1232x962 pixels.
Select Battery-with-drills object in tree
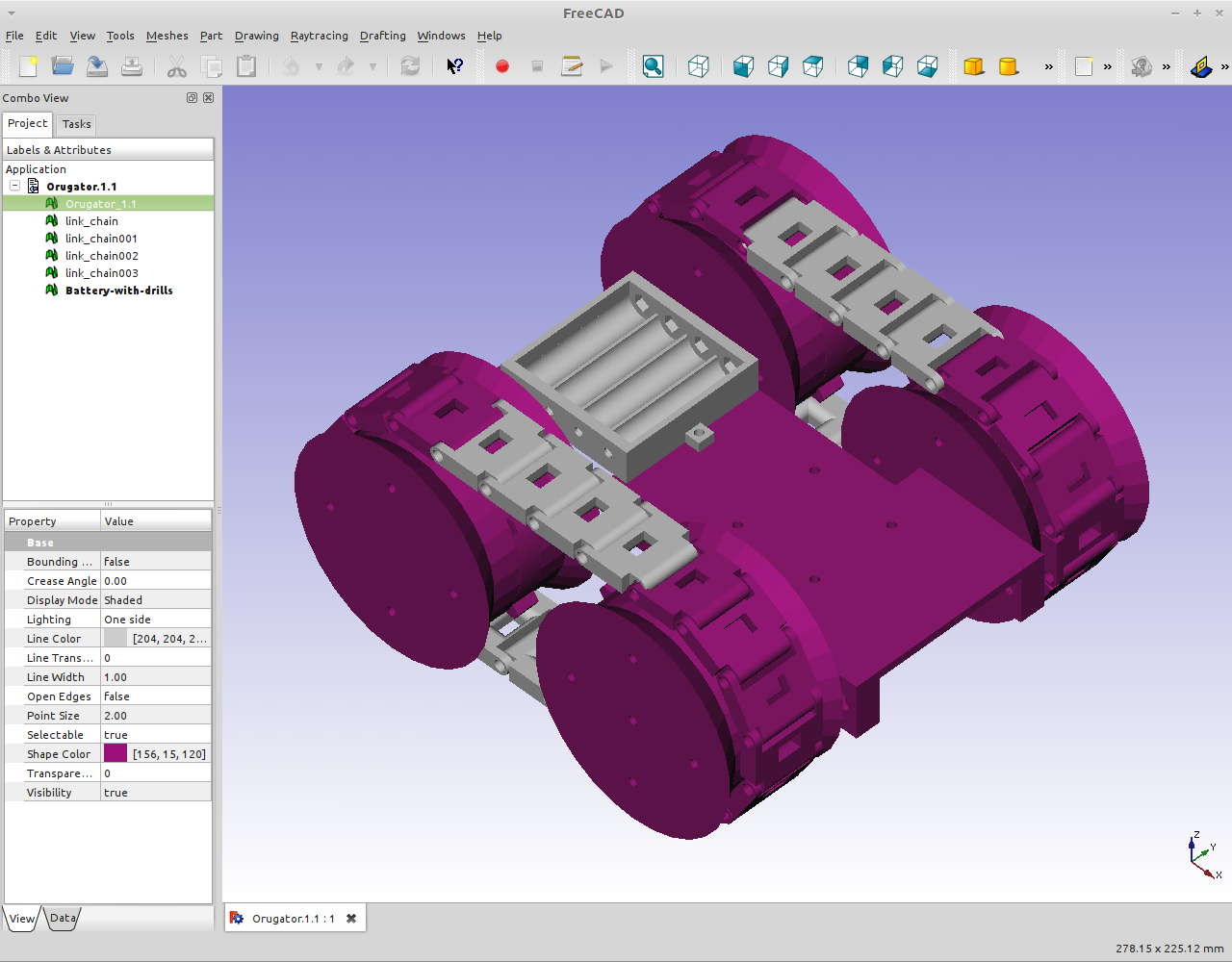pos(118,291)
